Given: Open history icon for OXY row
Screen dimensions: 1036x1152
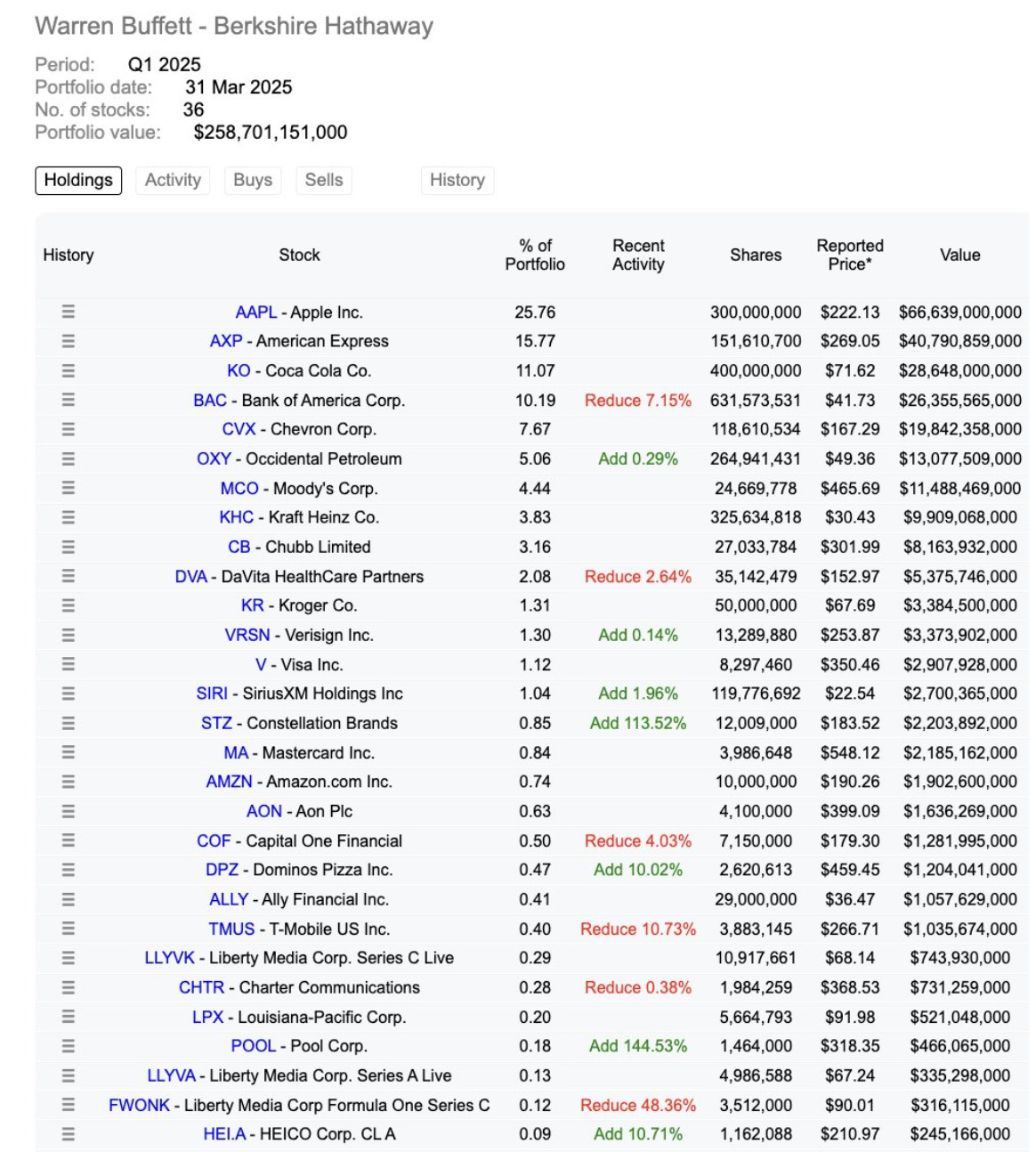Looking at the screenshot, I should pos(69,458).
